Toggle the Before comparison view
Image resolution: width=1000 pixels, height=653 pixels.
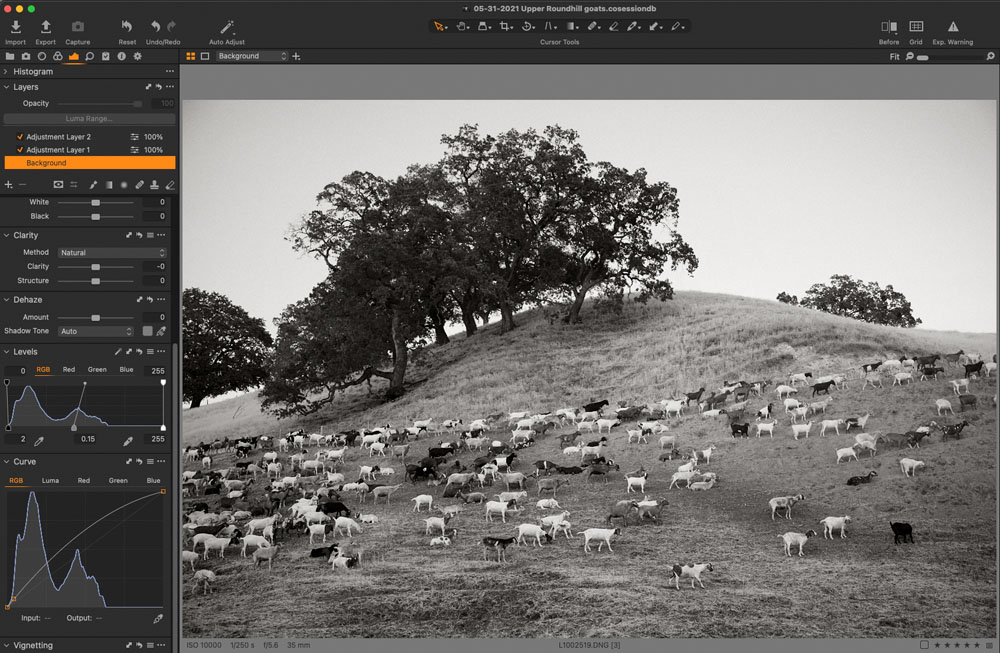click(x=888, y=27)
